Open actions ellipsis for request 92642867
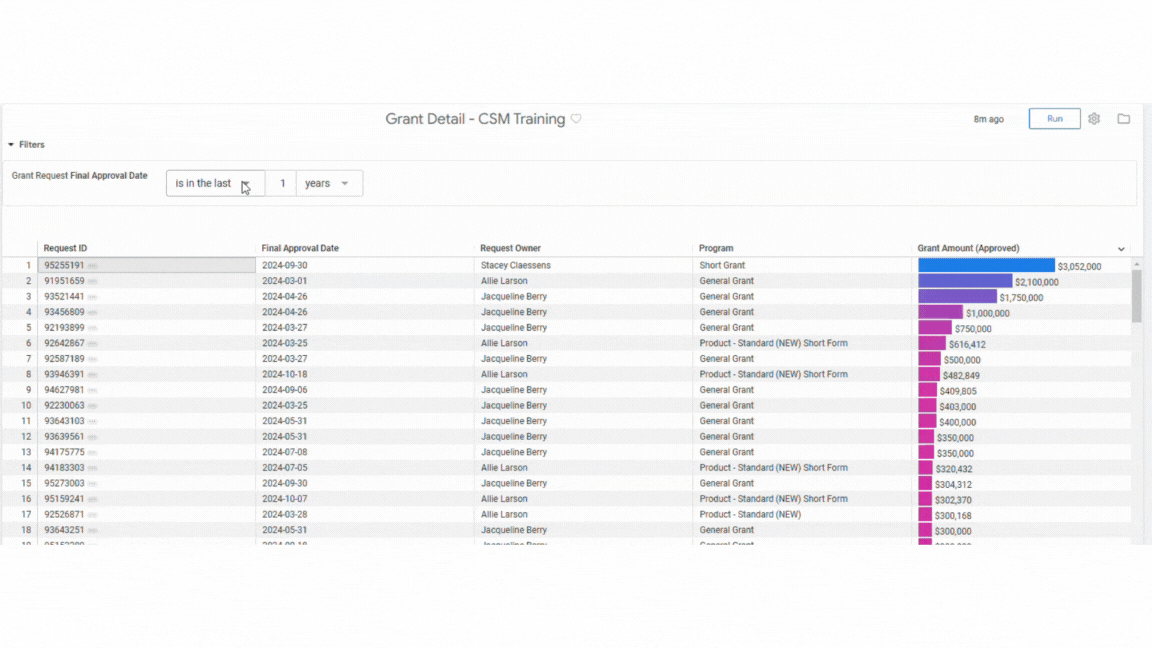Screen dimensions: 1152x648 [93, 344]
